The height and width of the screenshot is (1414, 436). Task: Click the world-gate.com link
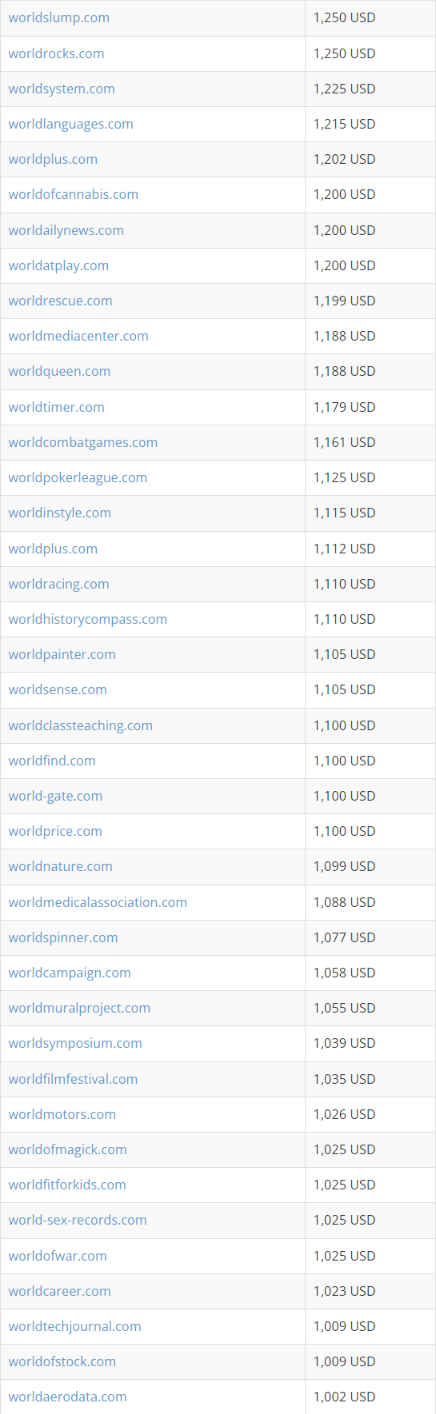55,796
